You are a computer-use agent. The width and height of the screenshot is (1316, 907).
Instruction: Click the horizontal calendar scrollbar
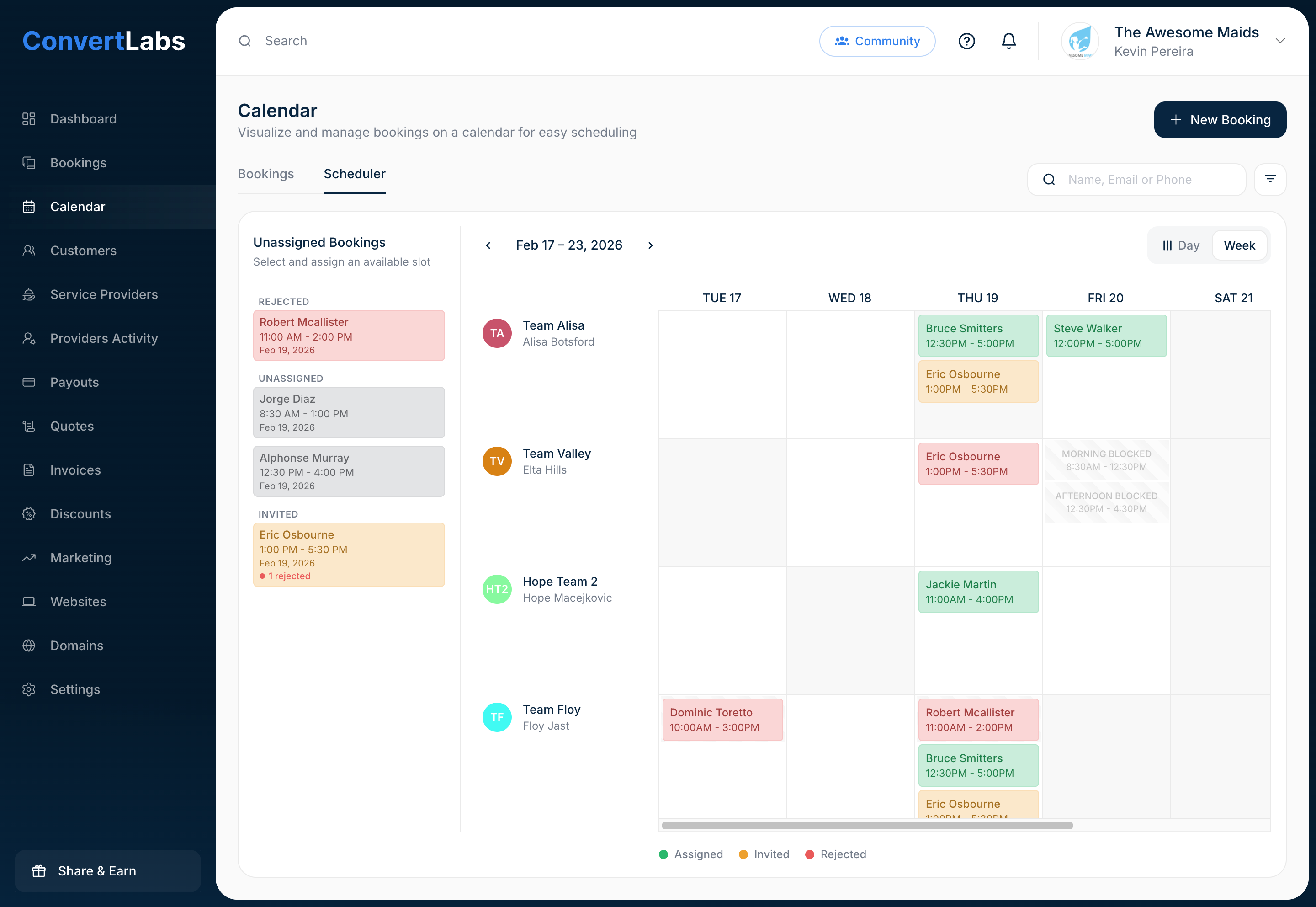pos(867,826)
